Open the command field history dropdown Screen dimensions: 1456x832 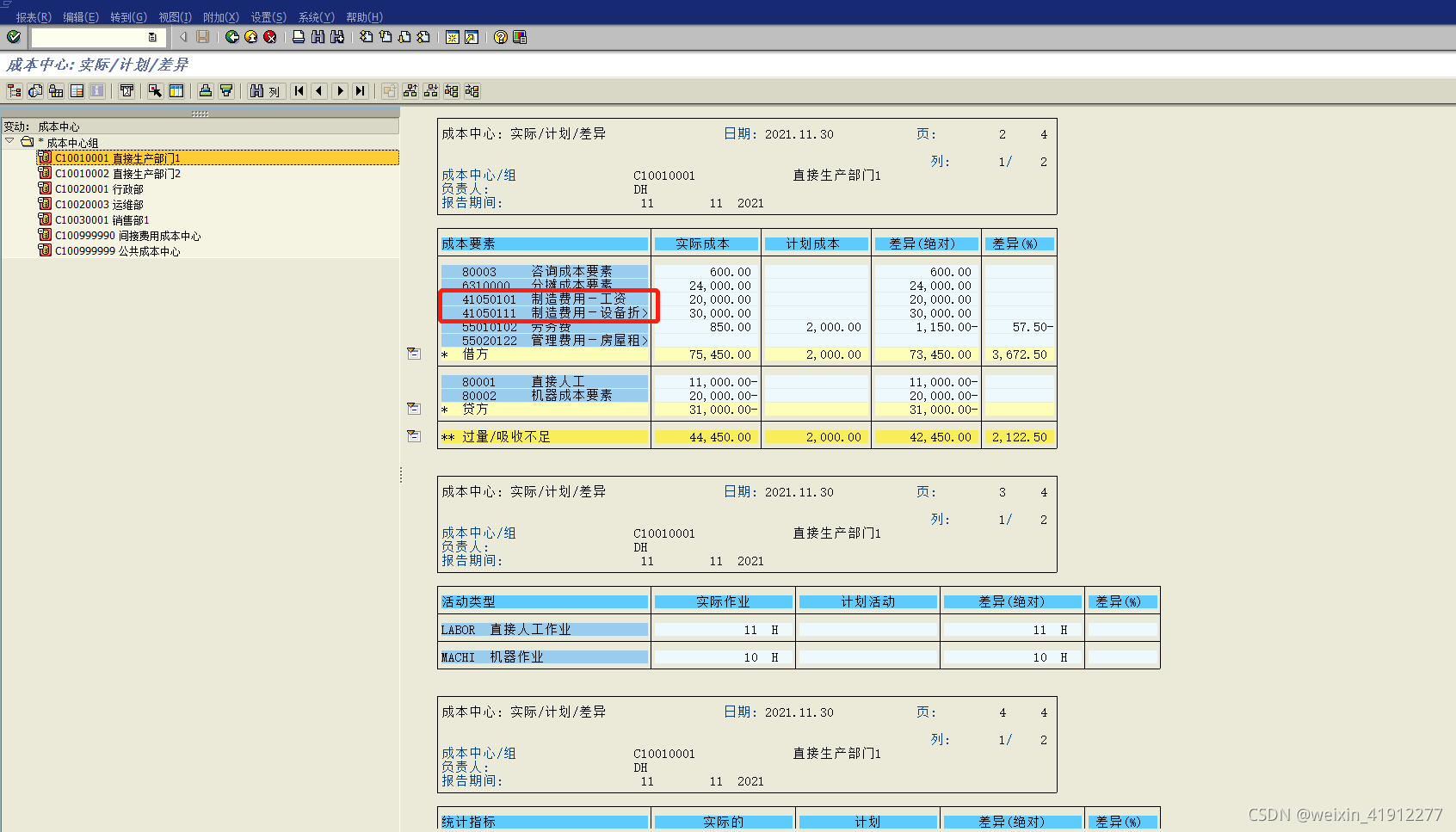click(152, 37)
